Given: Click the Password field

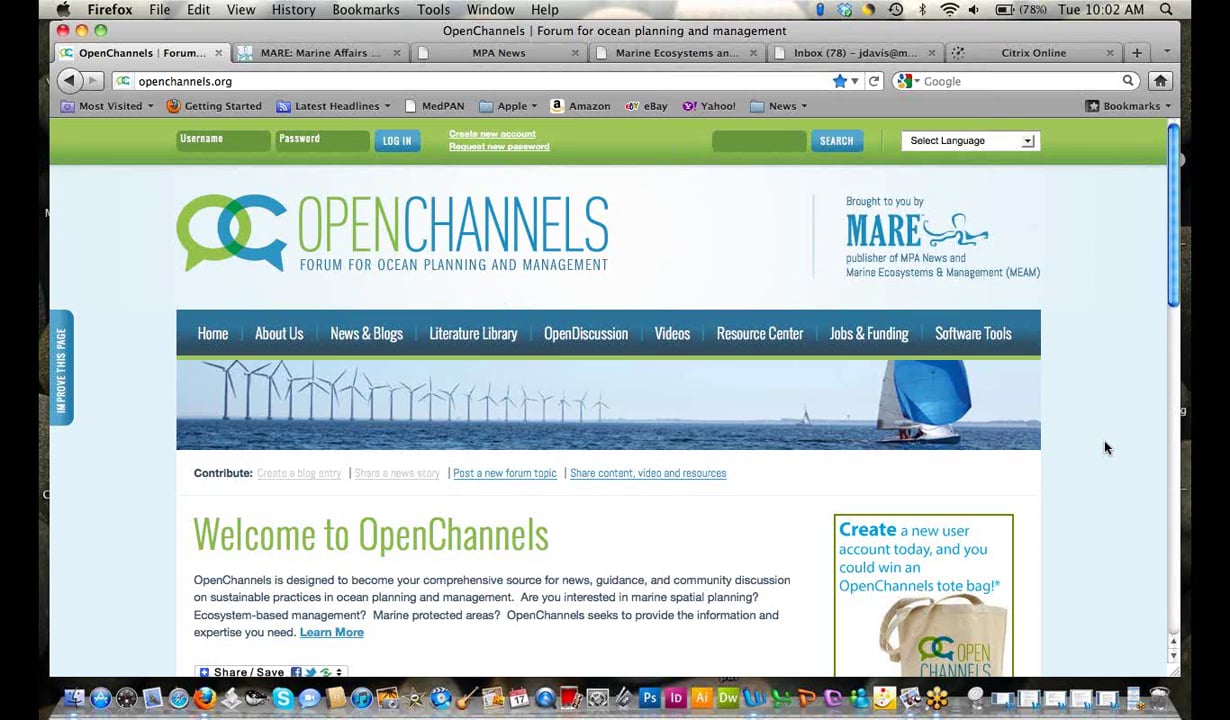Looking at the screenshot, I should point(322,141).
